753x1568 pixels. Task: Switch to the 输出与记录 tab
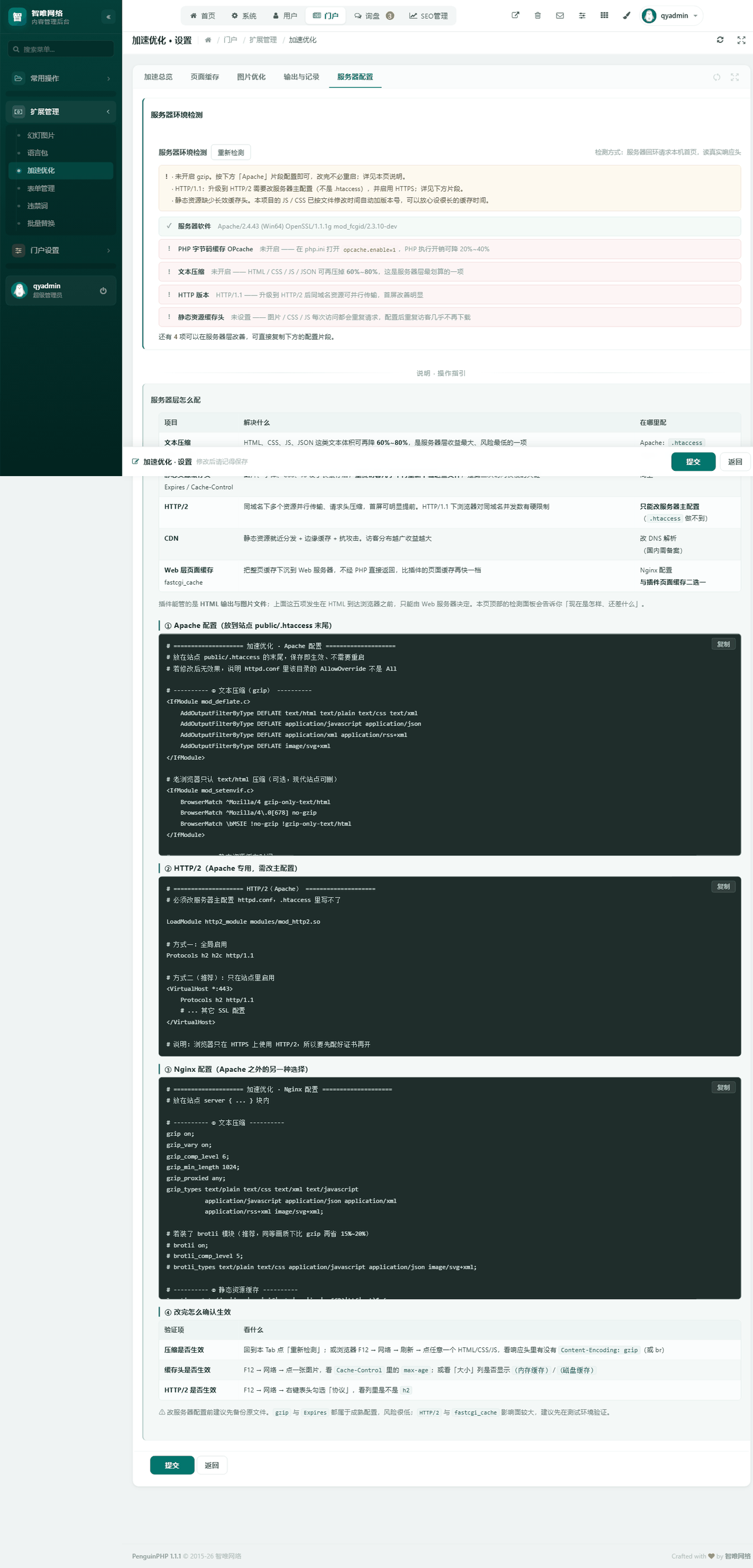pyautogui.click(x=301, y=77)
